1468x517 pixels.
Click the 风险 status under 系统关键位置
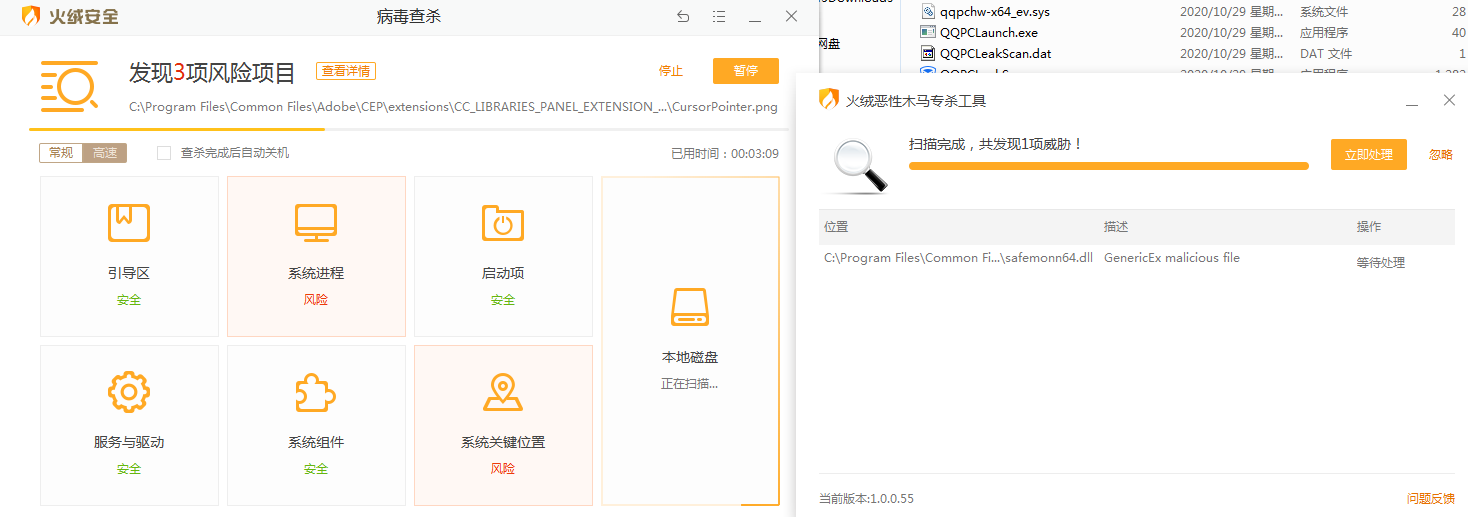tap(503, 469)
